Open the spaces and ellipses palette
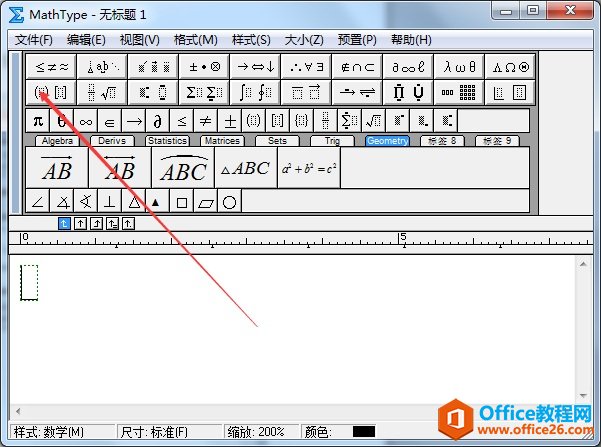Viewport: 601px width, 447px height. coord(102,67)
